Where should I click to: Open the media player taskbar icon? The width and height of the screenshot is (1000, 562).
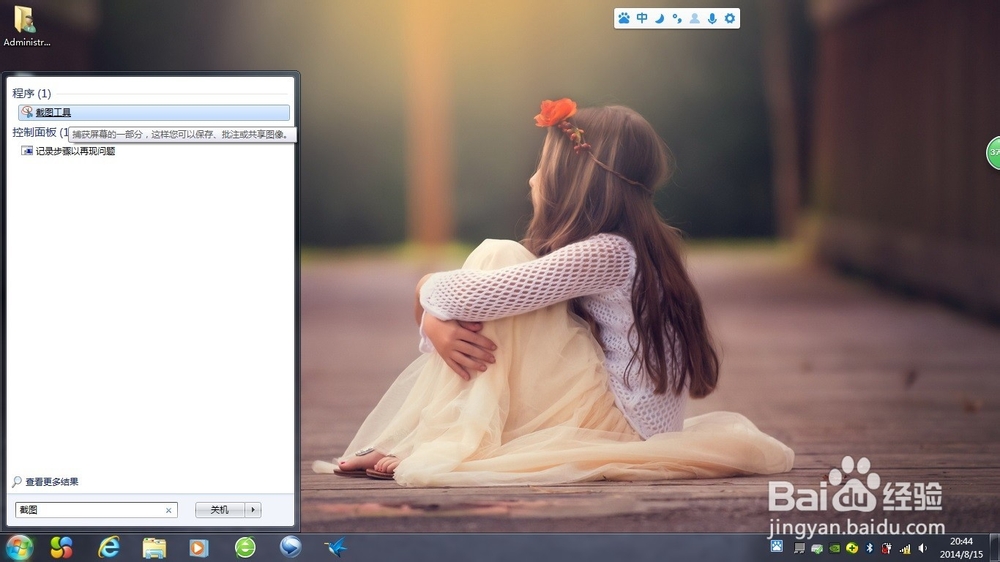(x=198, y=548)
